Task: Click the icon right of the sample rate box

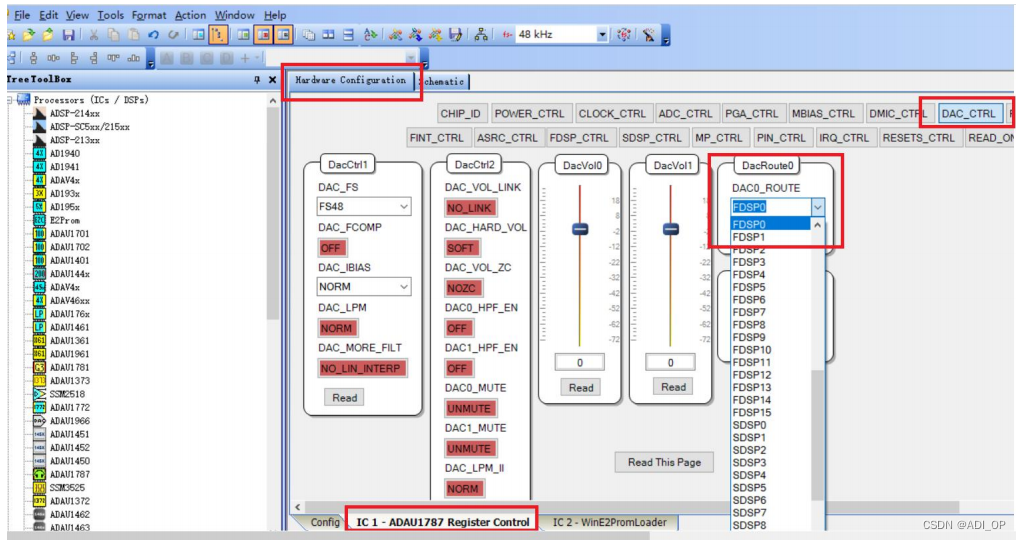Action: point(624,35)
